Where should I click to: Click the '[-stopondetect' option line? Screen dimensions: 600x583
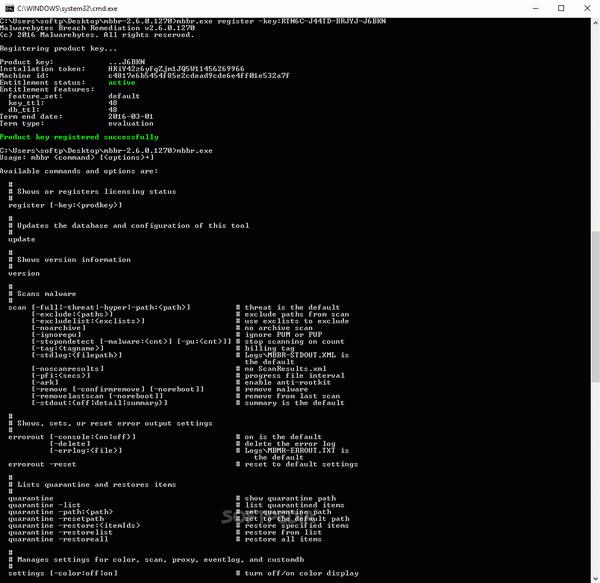pos(131,342)
